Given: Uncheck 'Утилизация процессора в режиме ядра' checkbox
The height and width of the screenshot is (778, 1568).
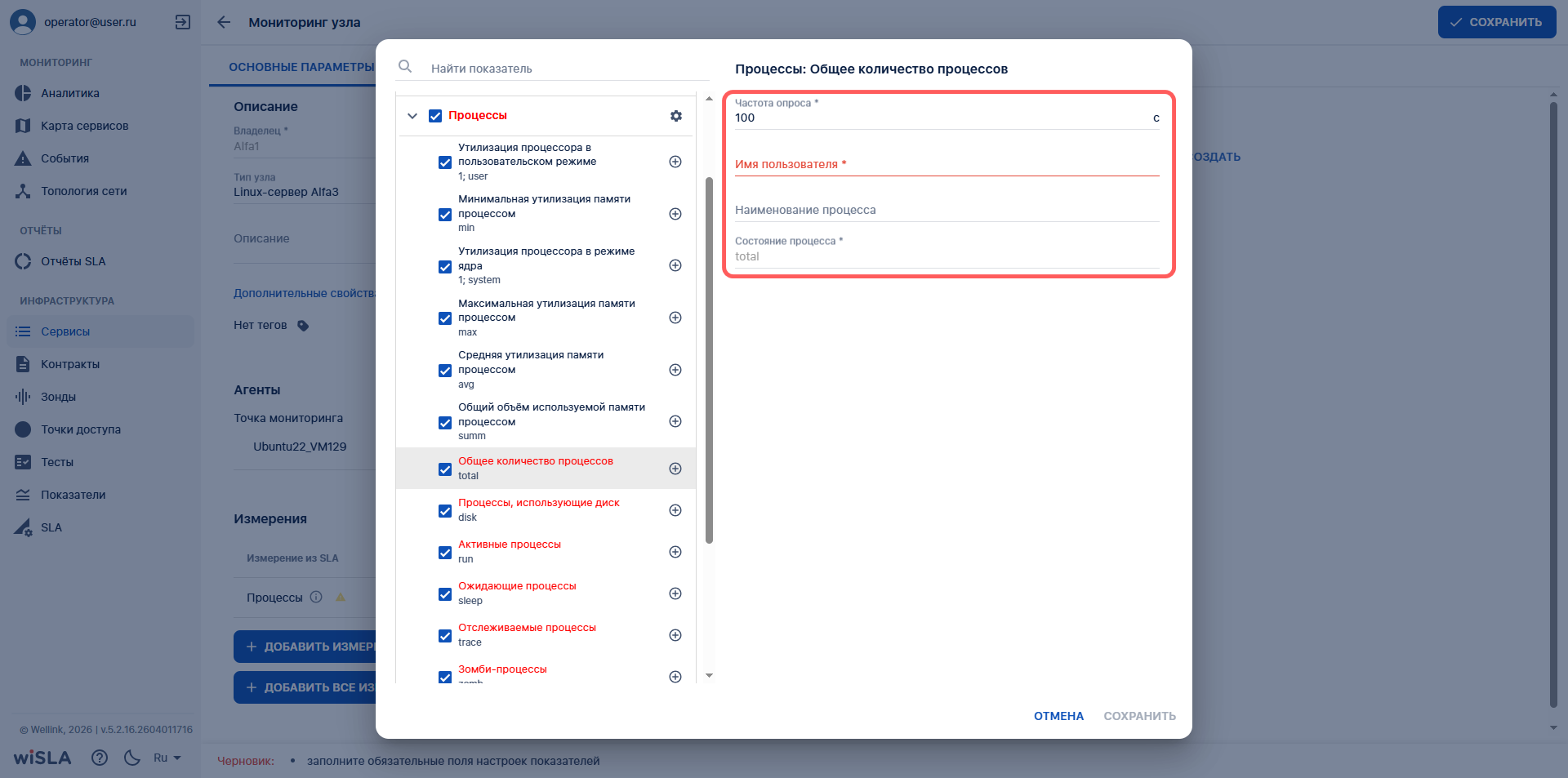Looking at the screenshot, I should tap(445, 267).
